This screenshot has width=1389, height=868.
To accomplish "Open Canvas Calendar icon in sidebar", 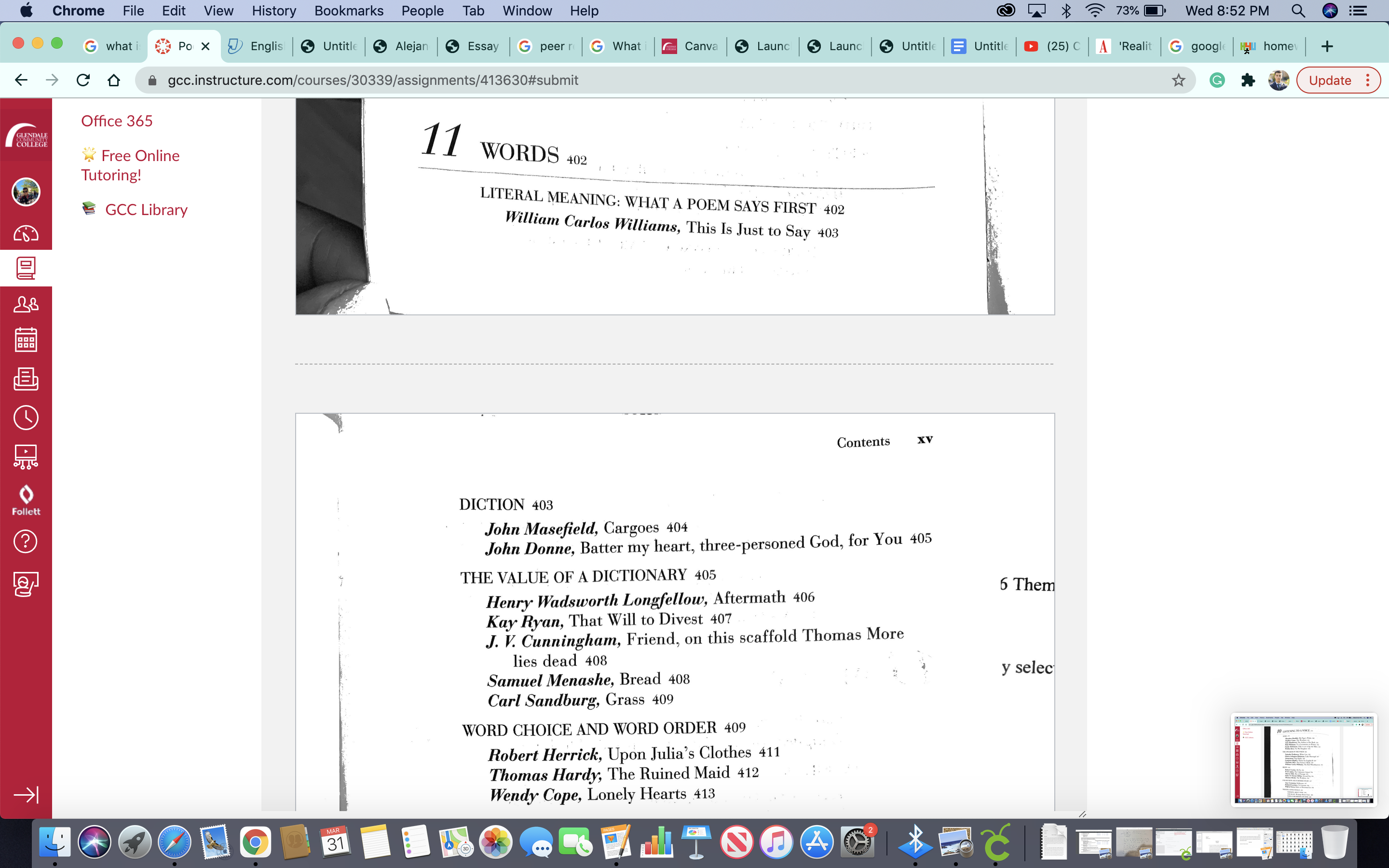I will [26, 340].
